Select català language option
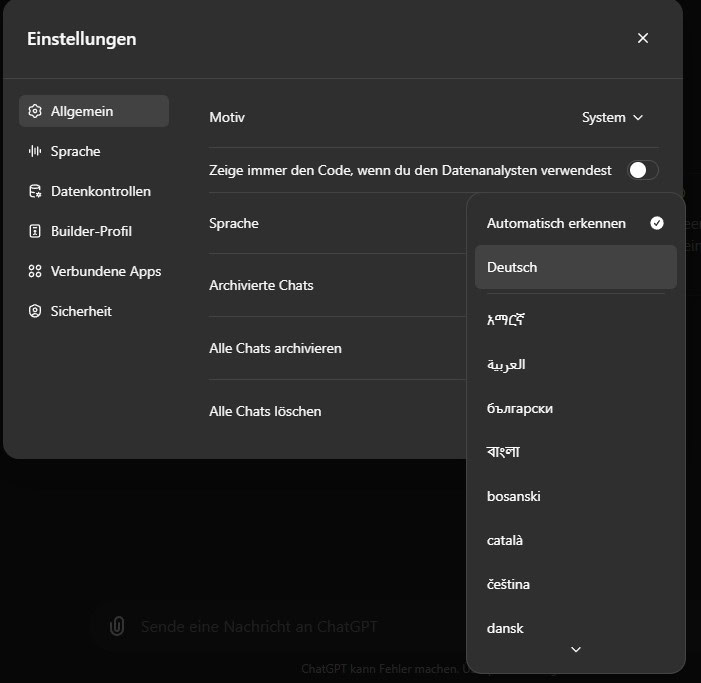 [575, 540]
